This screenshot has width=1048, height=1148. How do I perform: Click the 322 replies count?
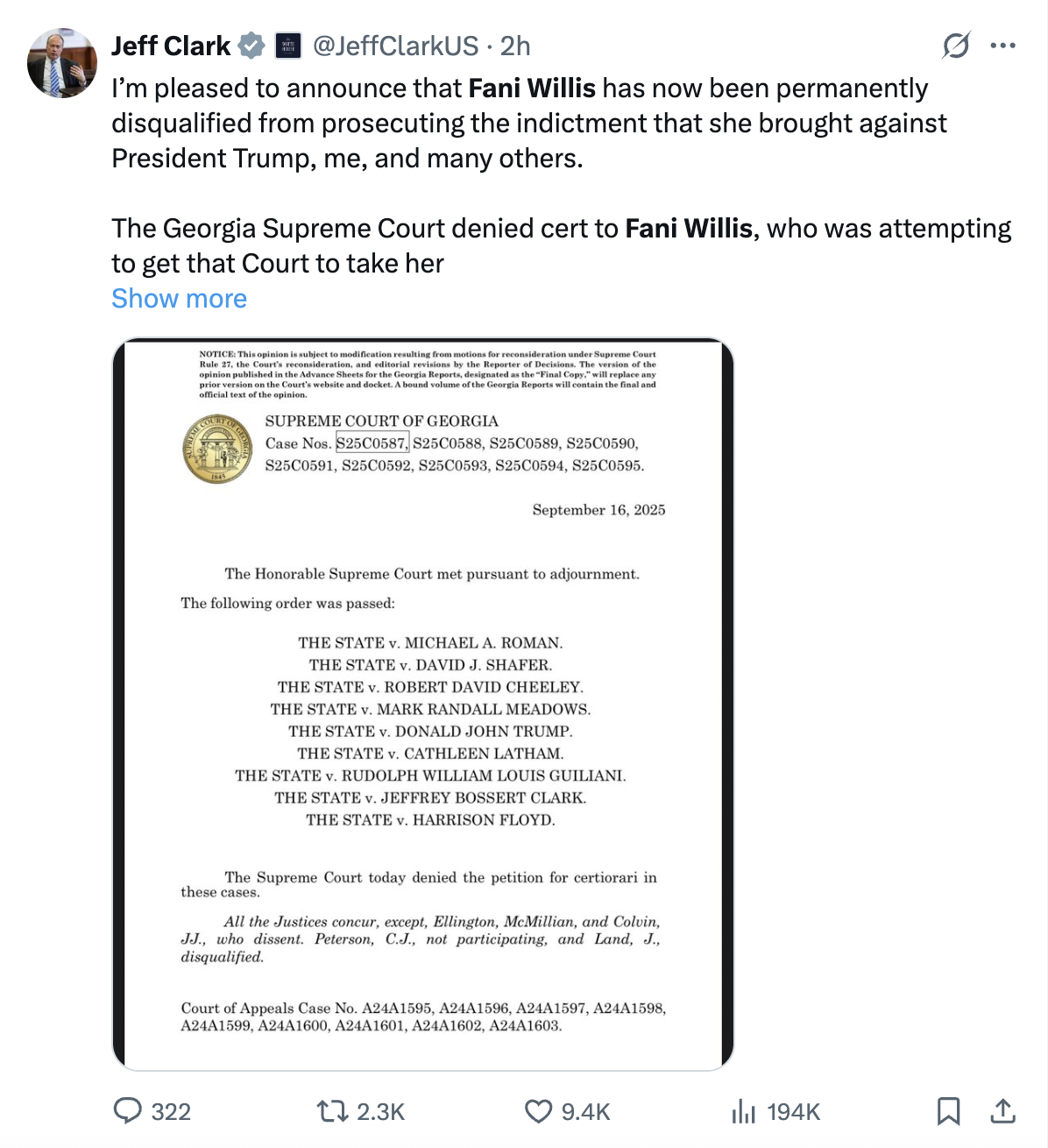pyautogui.click(x=171, y=1112)
